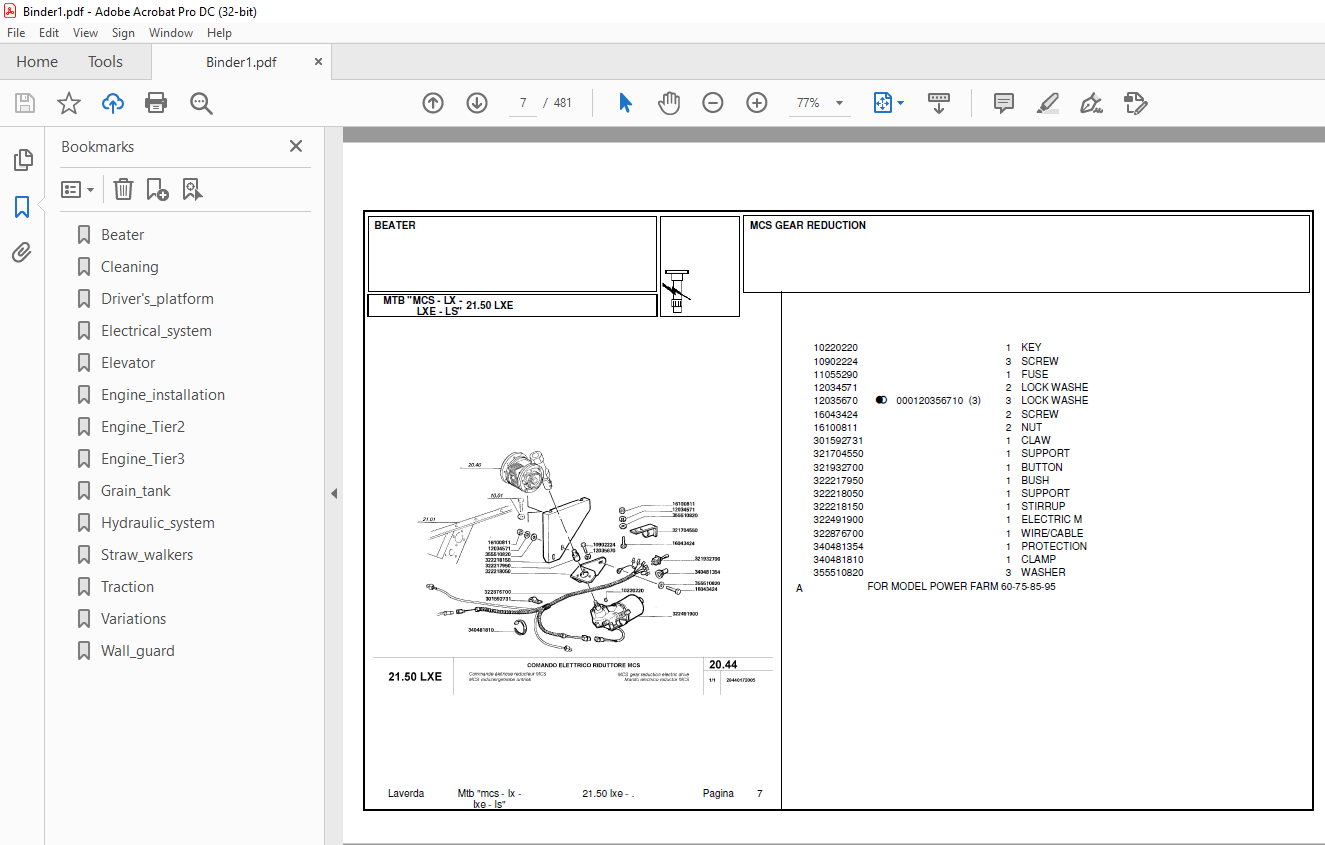
Task: Open the Variations bookmark
Action: (x=133, y=619)
